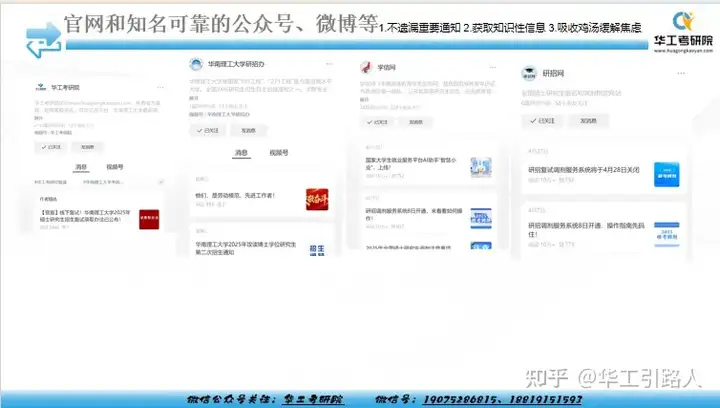Open the 研招网 thumbnail beside 操作指南先码住 article
The image size is (720, 408).
(x=667, y=235)
